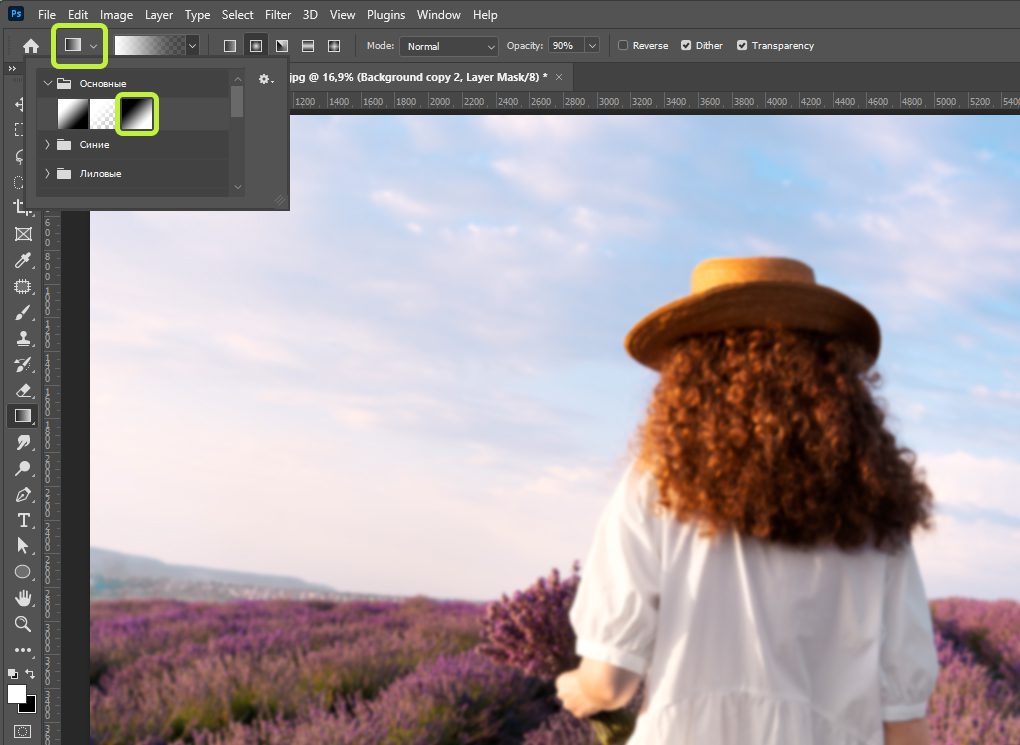This screenshot has height=745, width=1020.
Task: Expand the Синие gradient folder
Action: [47, 144]
